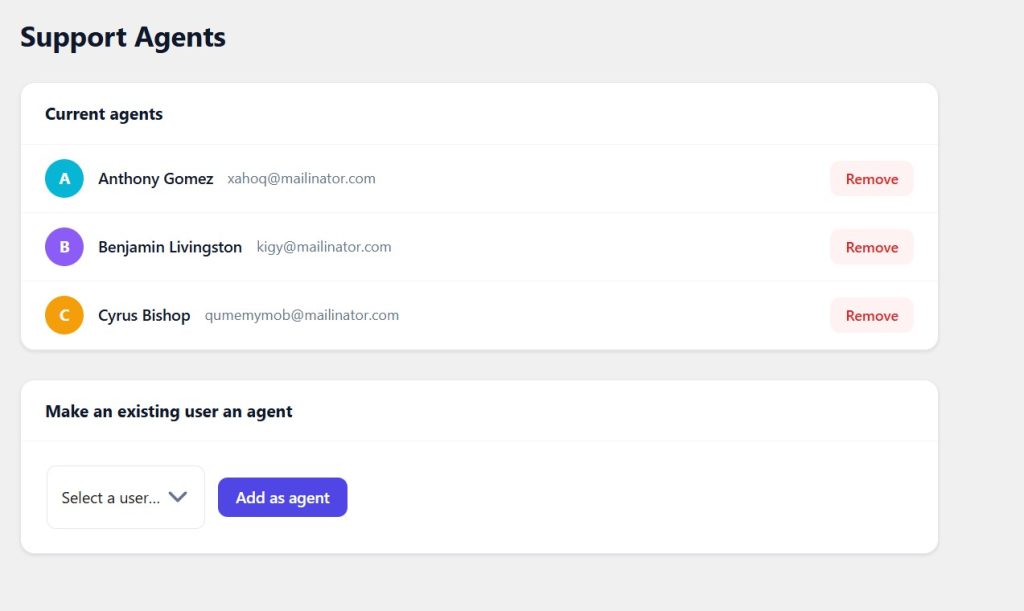Click 'Make an existing user an agent' title
1024x611 pixels.
tap(168, 412)
